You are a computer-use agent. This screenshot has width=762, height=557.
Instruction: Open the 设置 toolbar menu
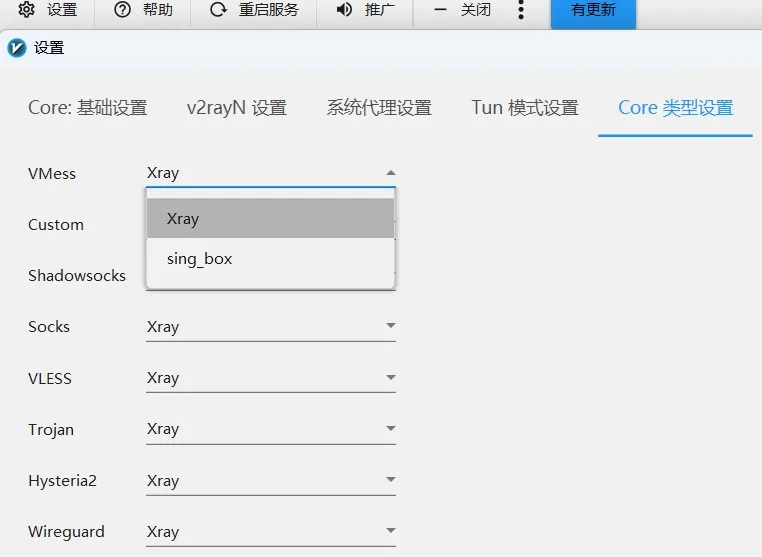pos(62,9)
